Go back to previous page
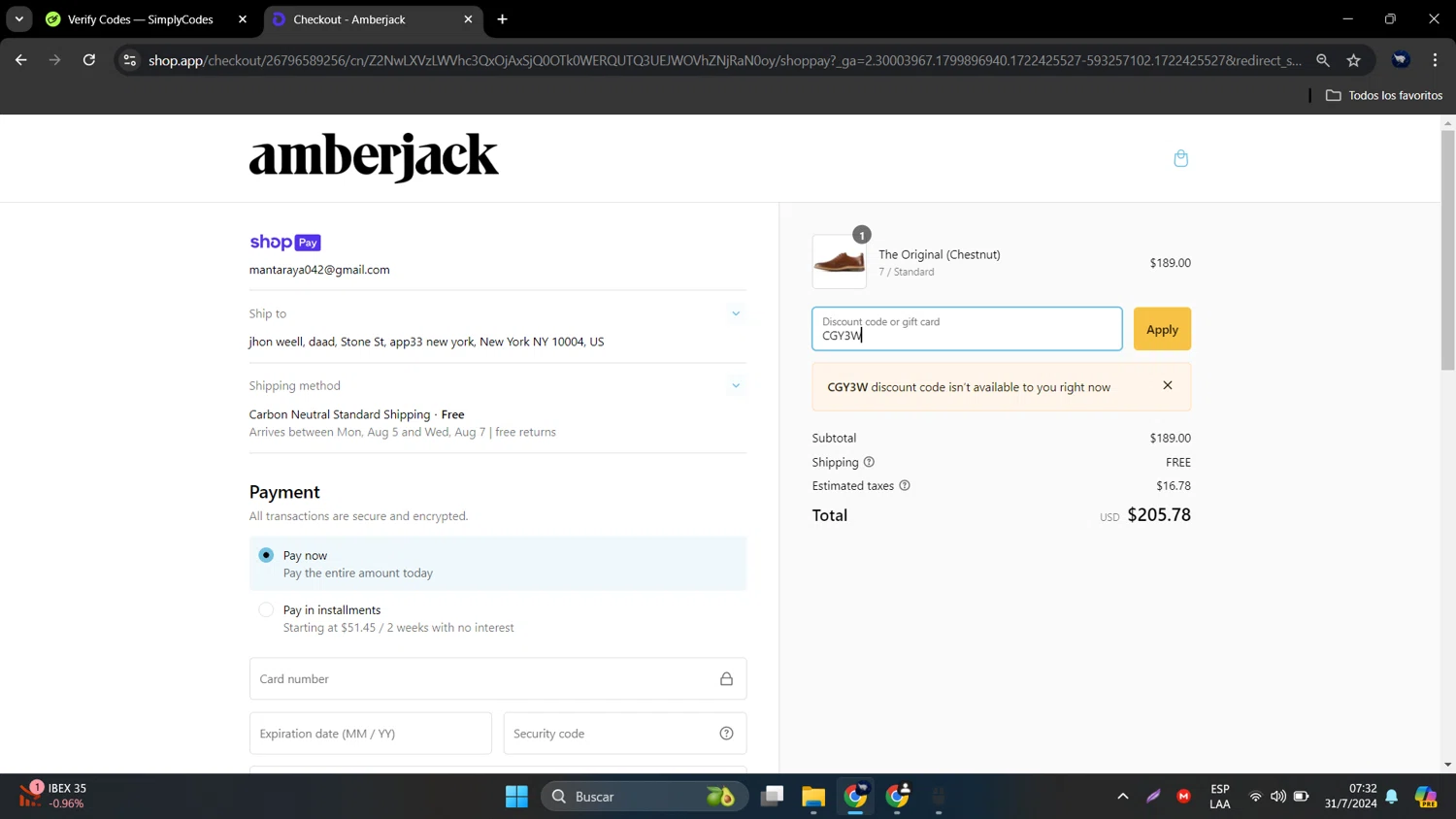1456x819 pixels. click(x=21, y=60)
